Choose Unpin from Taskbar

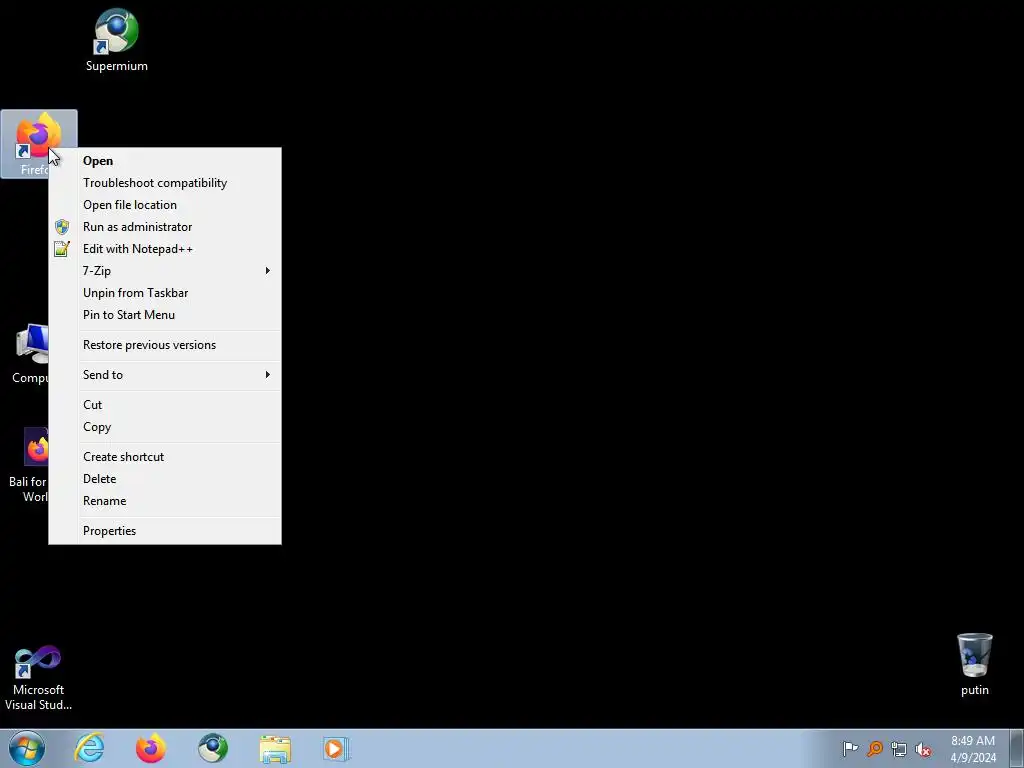point(165,293)
